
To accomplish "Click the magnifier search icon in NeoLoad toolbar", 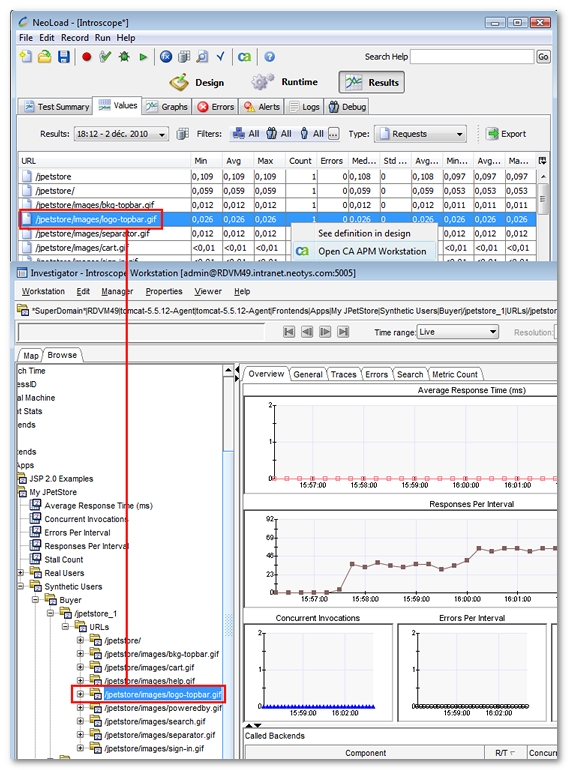I will [x=202, y=57].
